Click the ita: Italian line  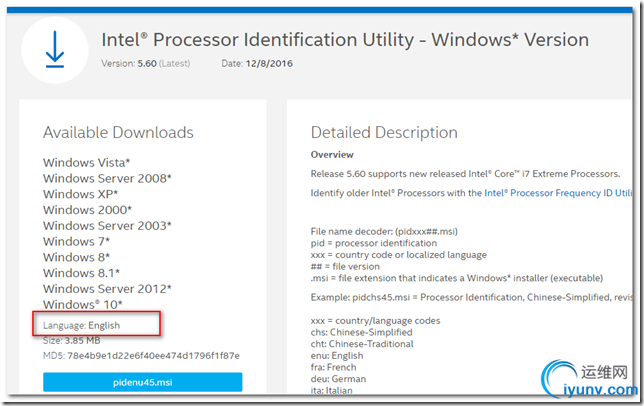331,390
